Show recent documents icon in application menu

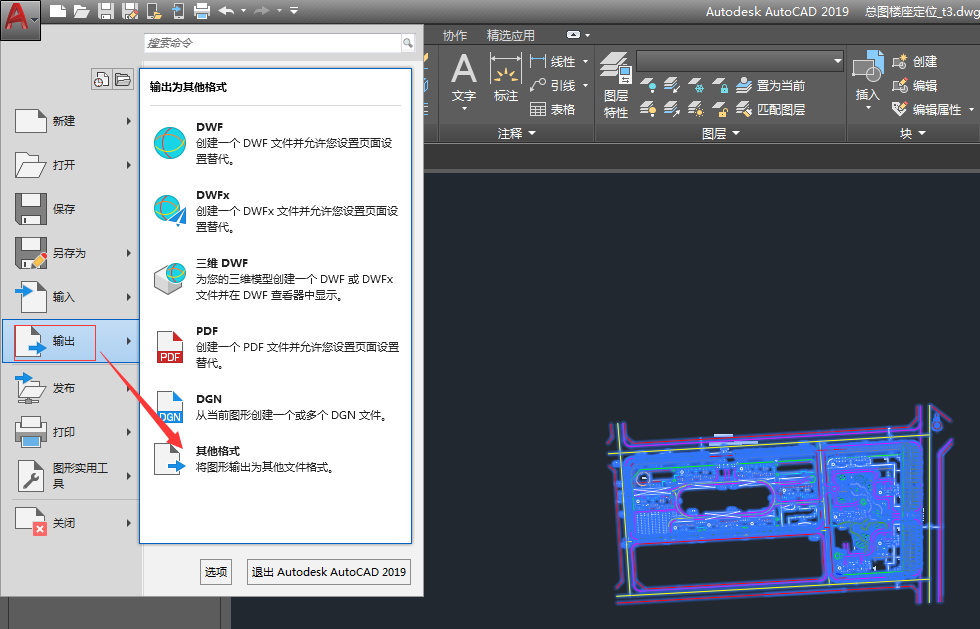point(101,79)
